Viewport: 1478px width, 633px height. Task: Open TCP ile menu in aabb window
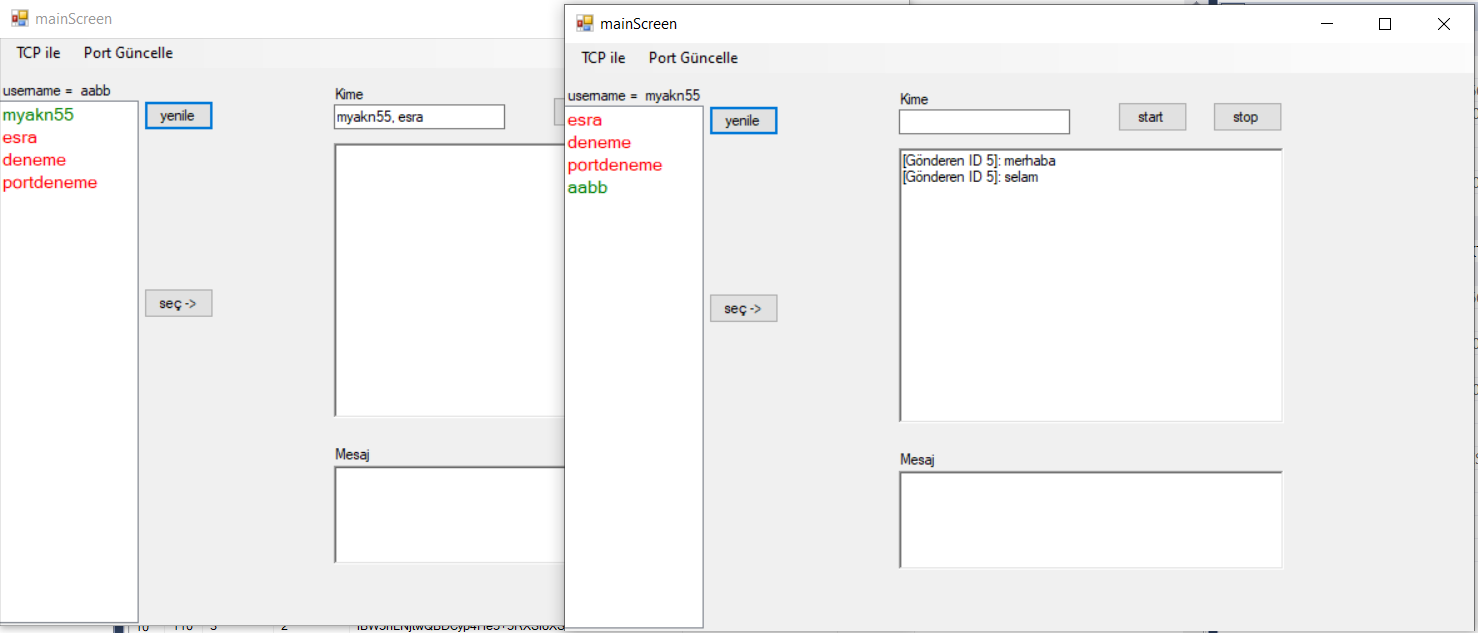coord(38,53)
